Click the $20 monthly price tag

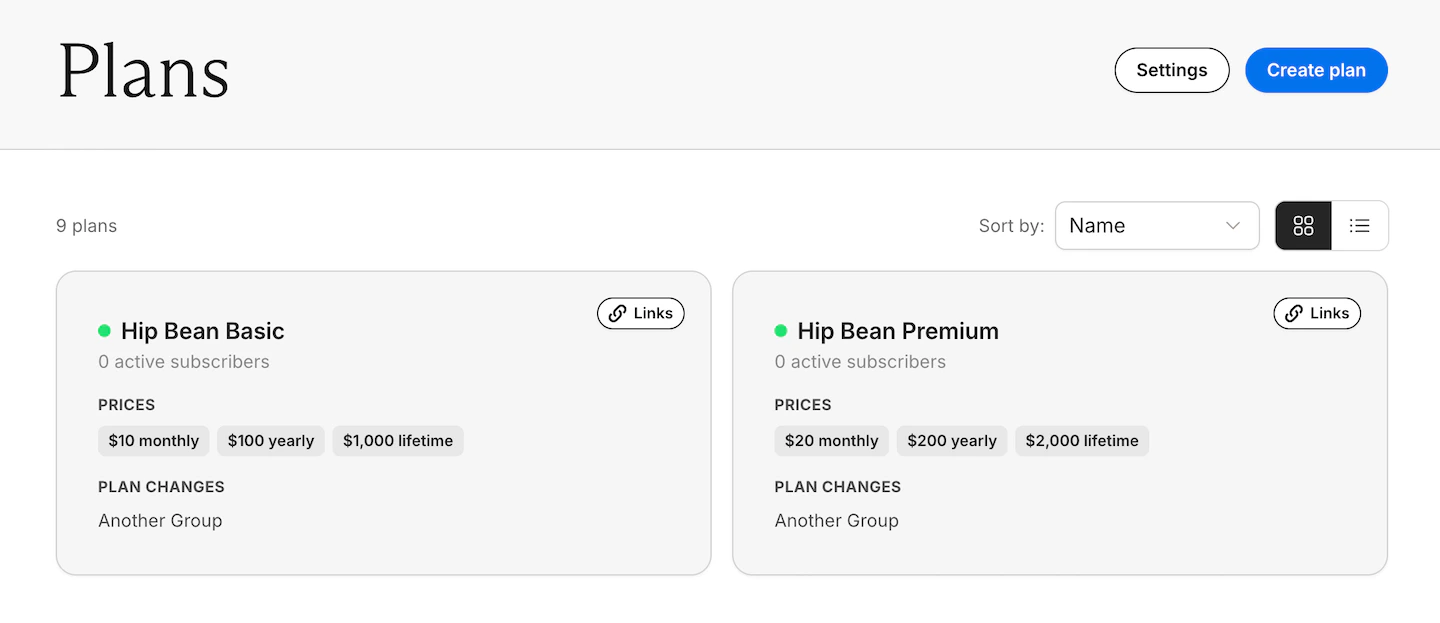pos(831,441)
